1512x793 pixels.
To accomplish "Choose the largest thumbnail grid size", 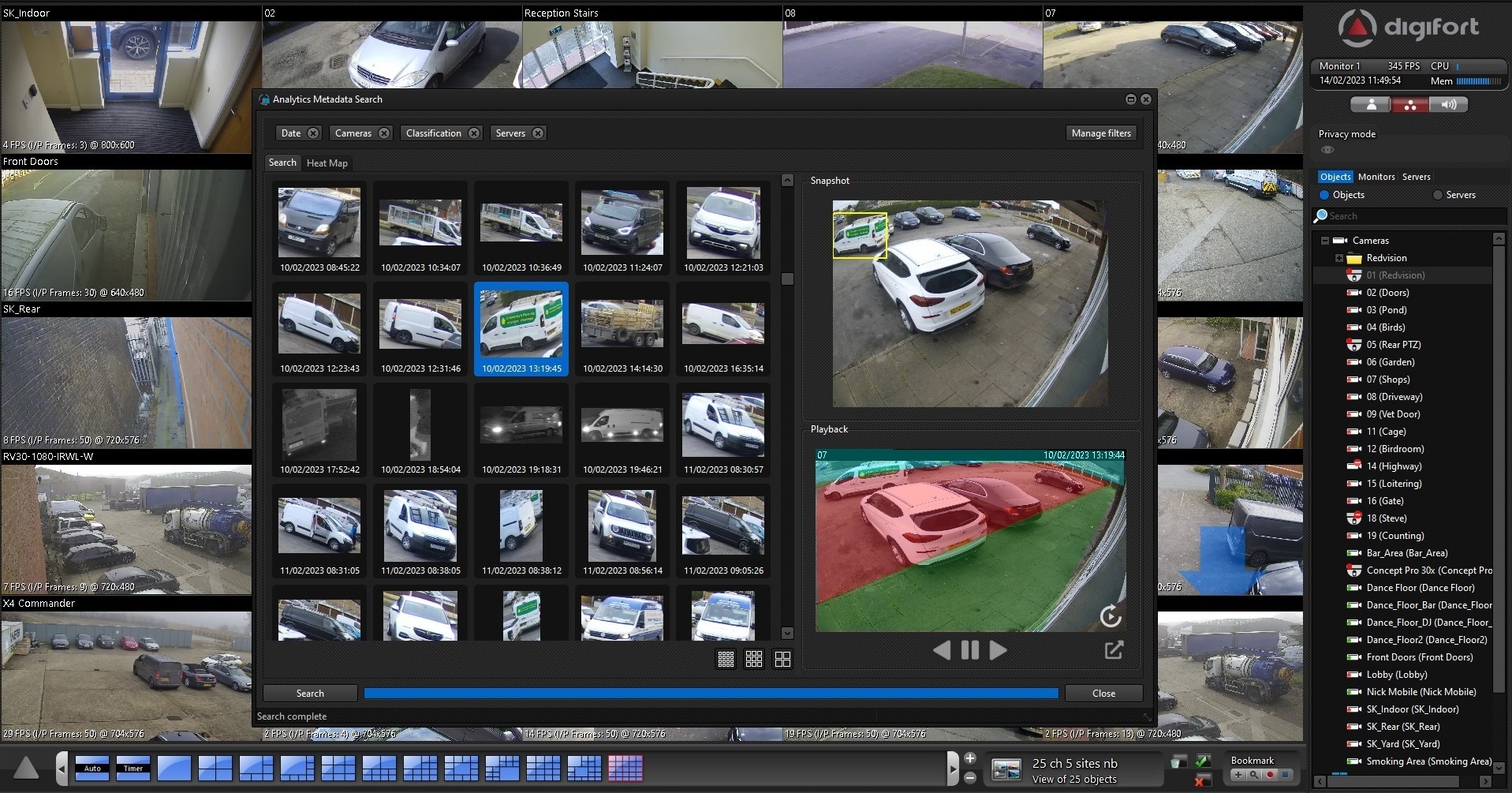I will (x=782, y=659).
